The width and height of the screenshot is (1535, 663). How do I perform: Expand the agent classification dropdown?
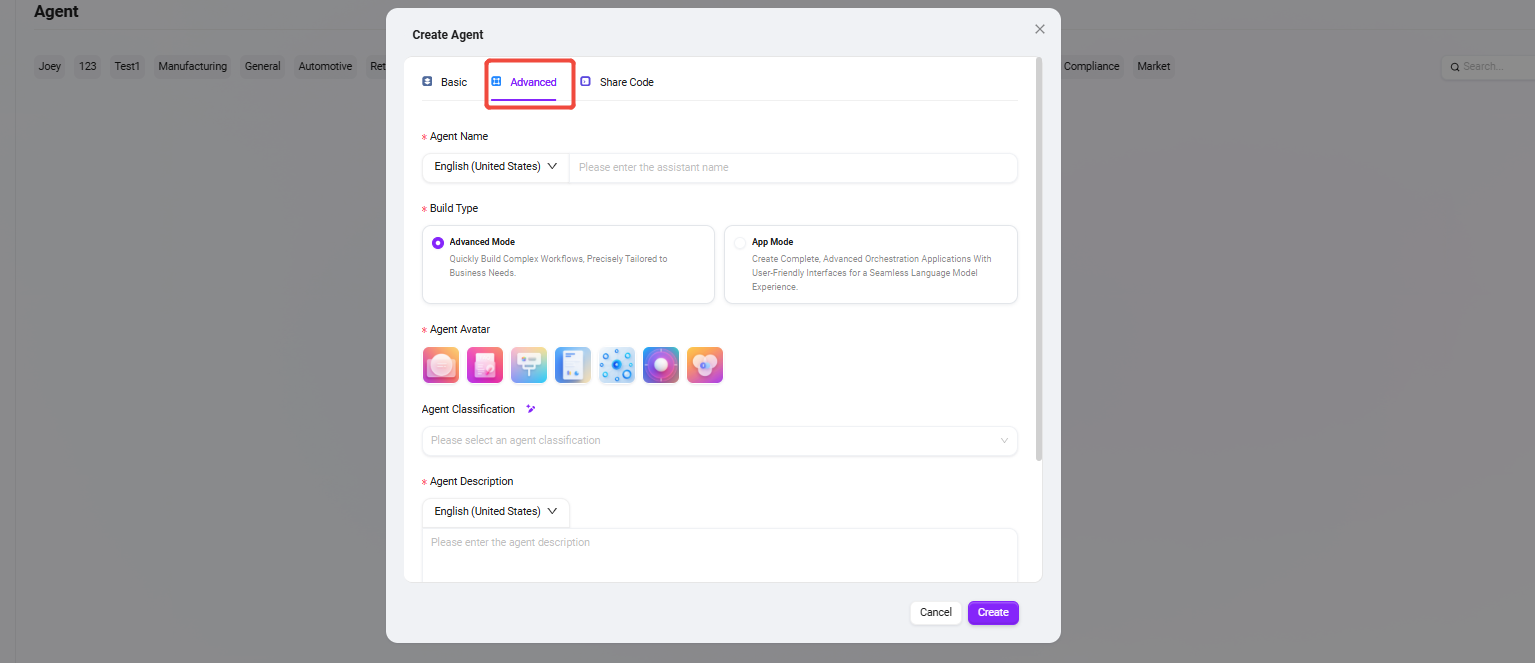click(719, 441)
